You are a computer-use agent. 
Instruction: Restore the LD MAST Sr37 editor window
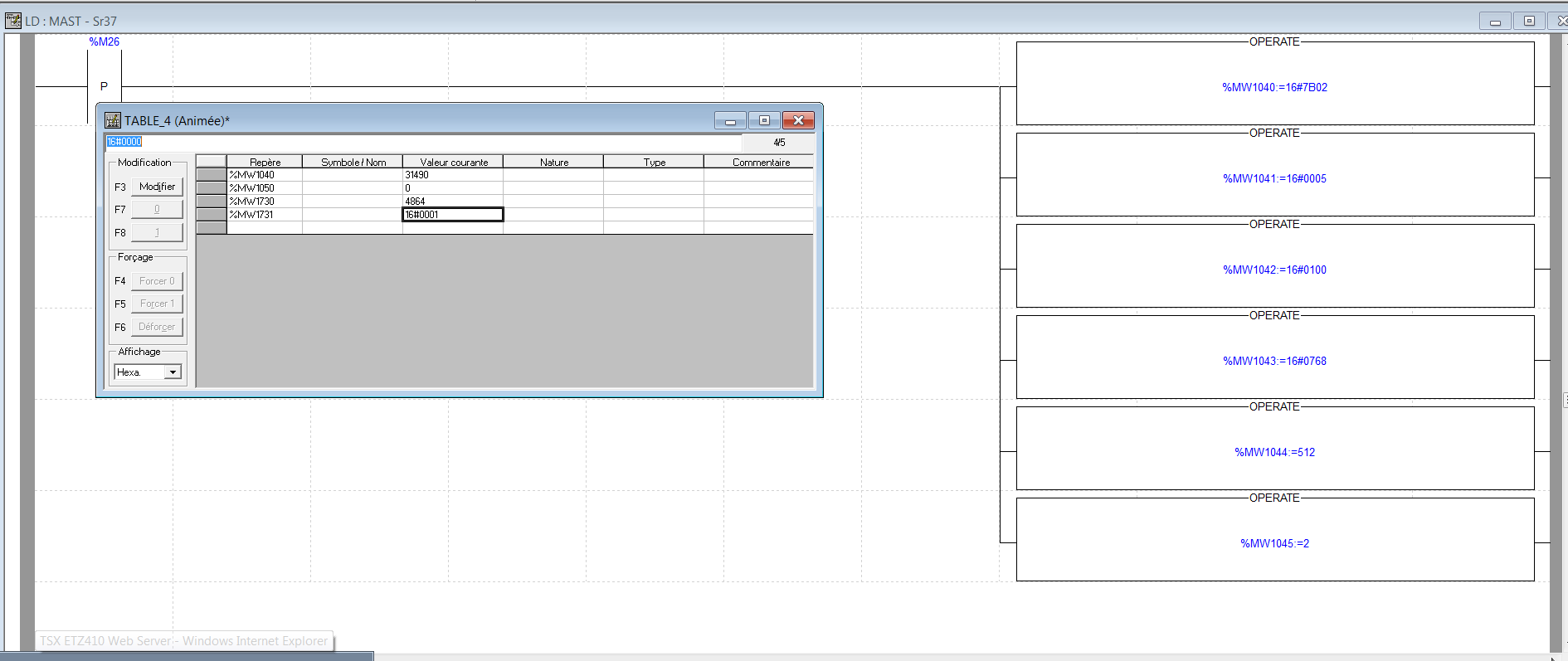click(x=1529, y=22)
